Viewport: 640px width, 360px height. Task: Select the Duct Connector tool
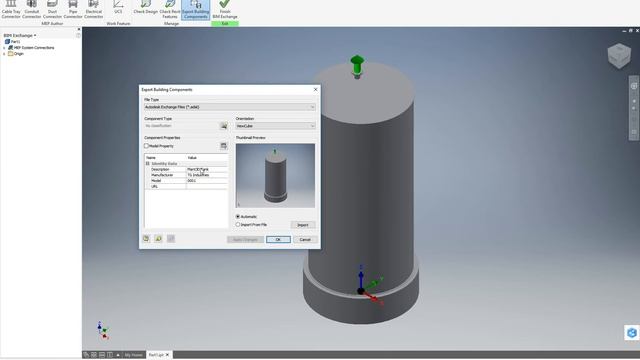pos(52,9)
